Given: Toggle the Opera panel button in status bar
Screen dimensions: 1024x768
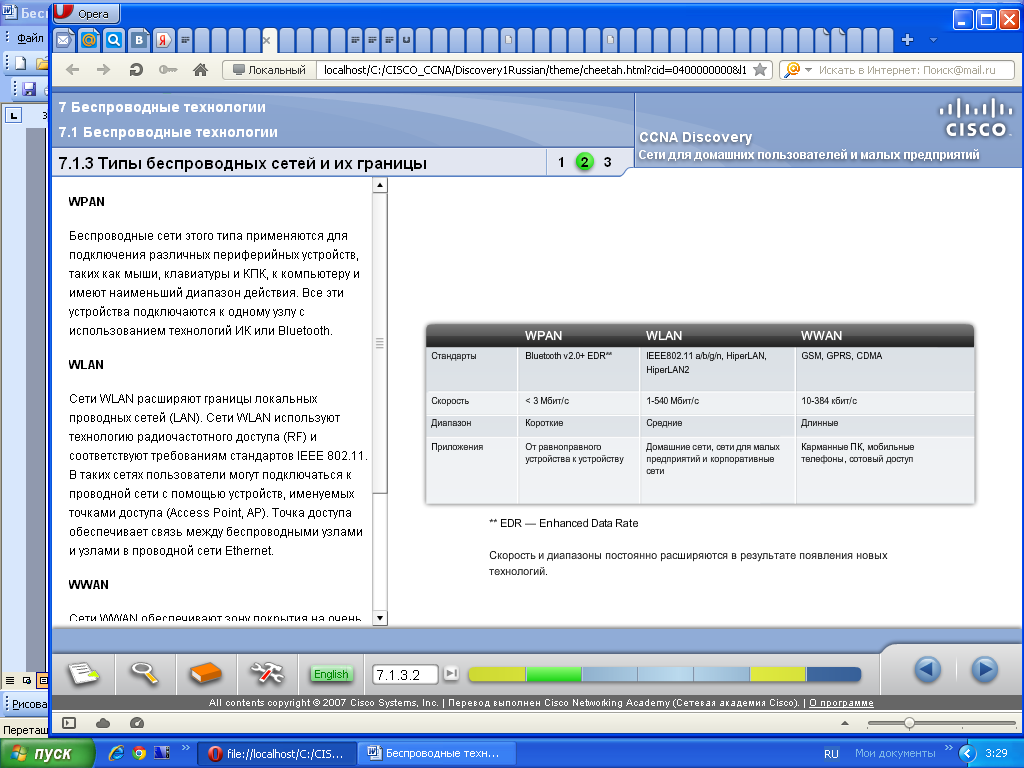Looking at the screenshot, I should 69,723.
